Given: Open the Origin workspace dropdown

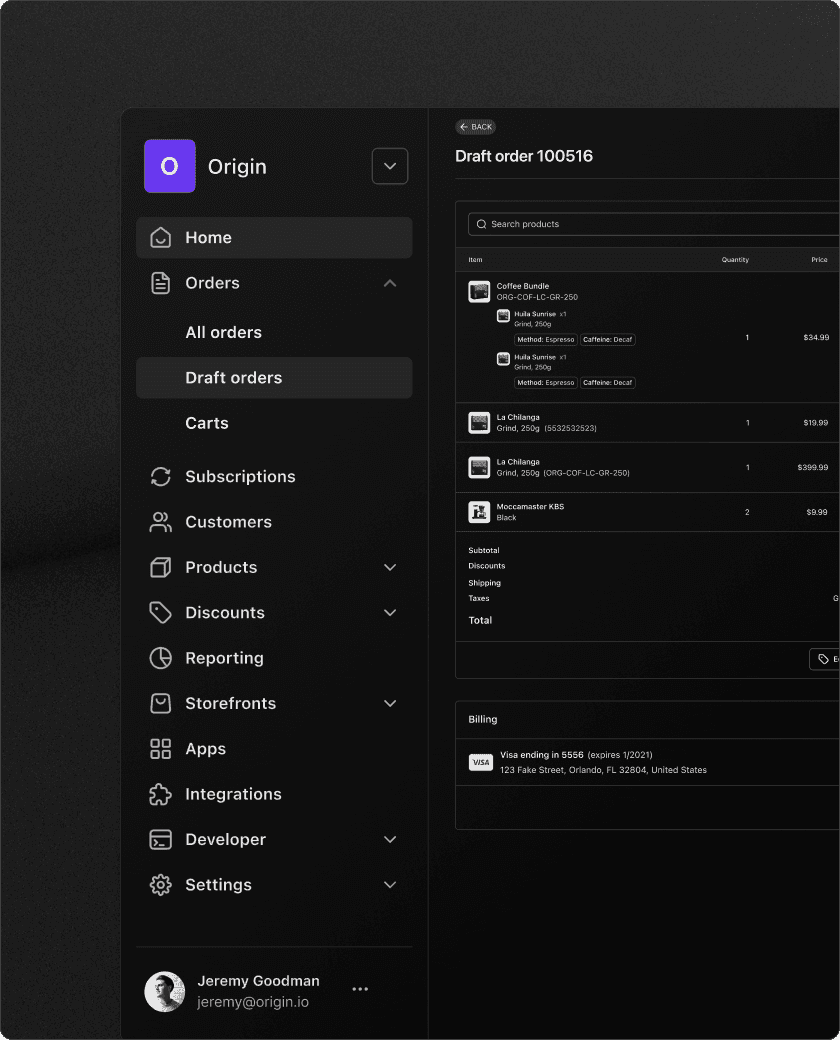Looking at the screenshot, I should coord(390,166).
